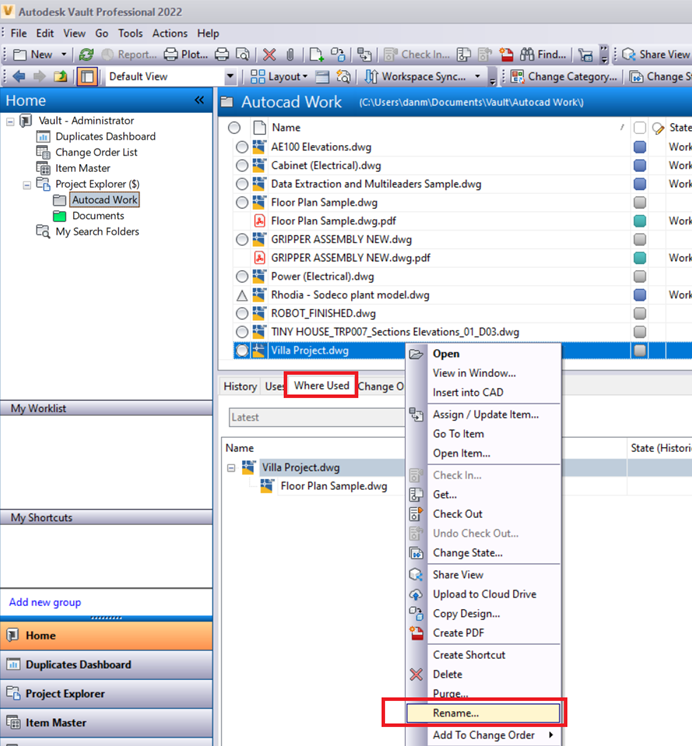Toggle the navigation pane layout icon

click(88, 76)
